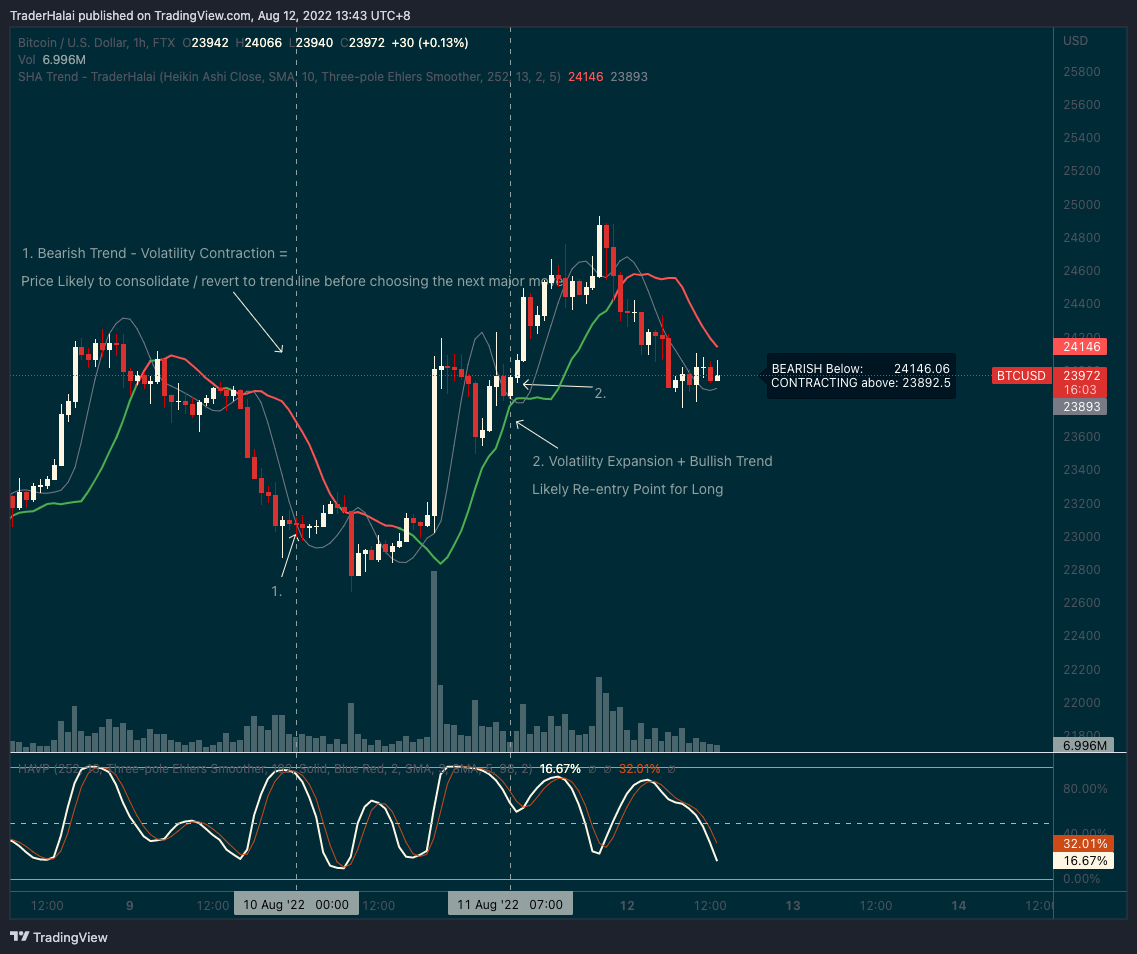Click the TradingView logo at bottom left
Image resolution: width=1137 pixels, height=954 pixels.
pos(59,937)
